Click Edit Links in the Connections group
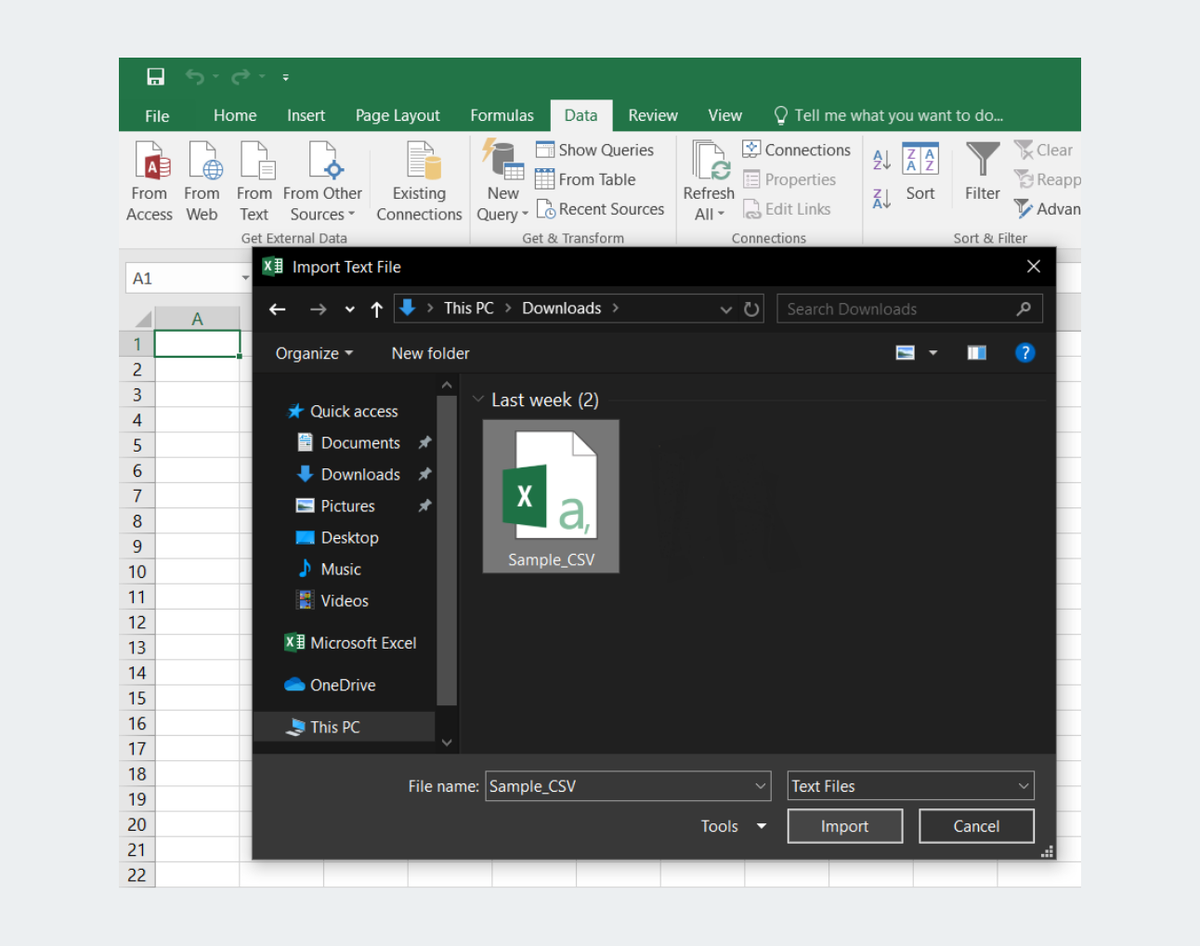Screen dimensions: 1200x946 (x=787, y=209)
